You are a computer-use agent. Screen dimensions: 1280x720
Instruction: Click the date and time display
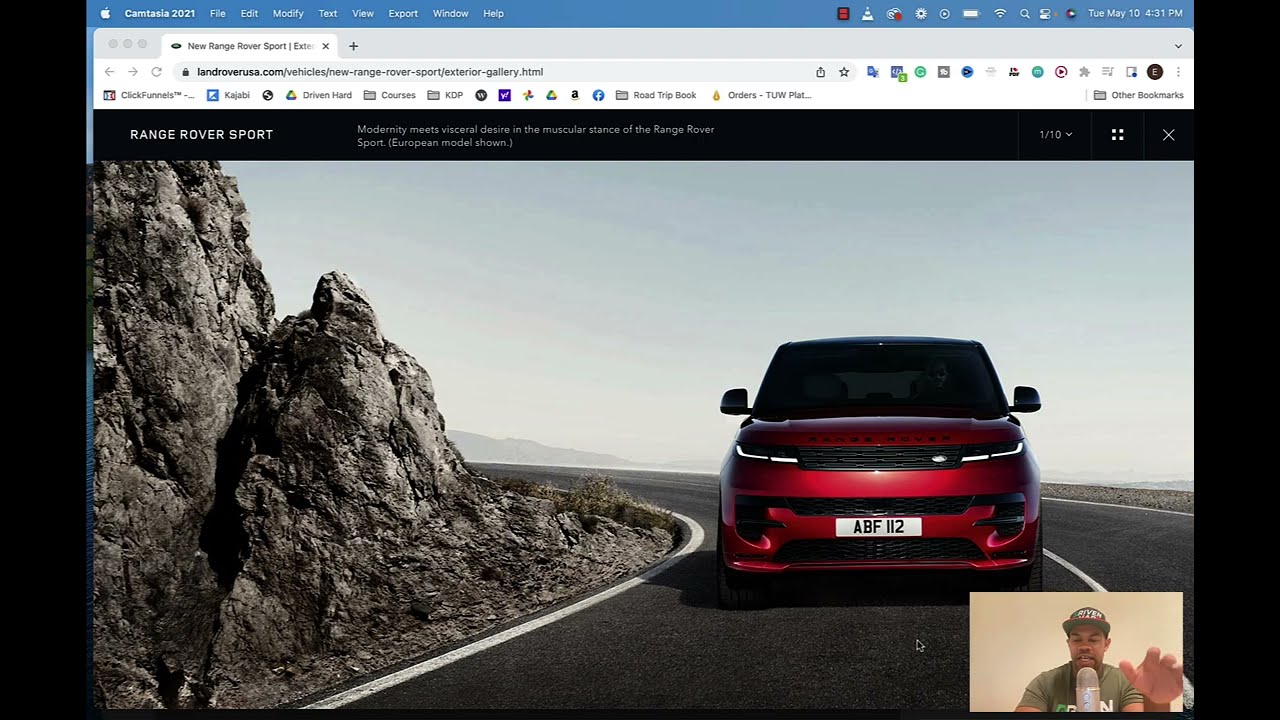pos(1135,13)
